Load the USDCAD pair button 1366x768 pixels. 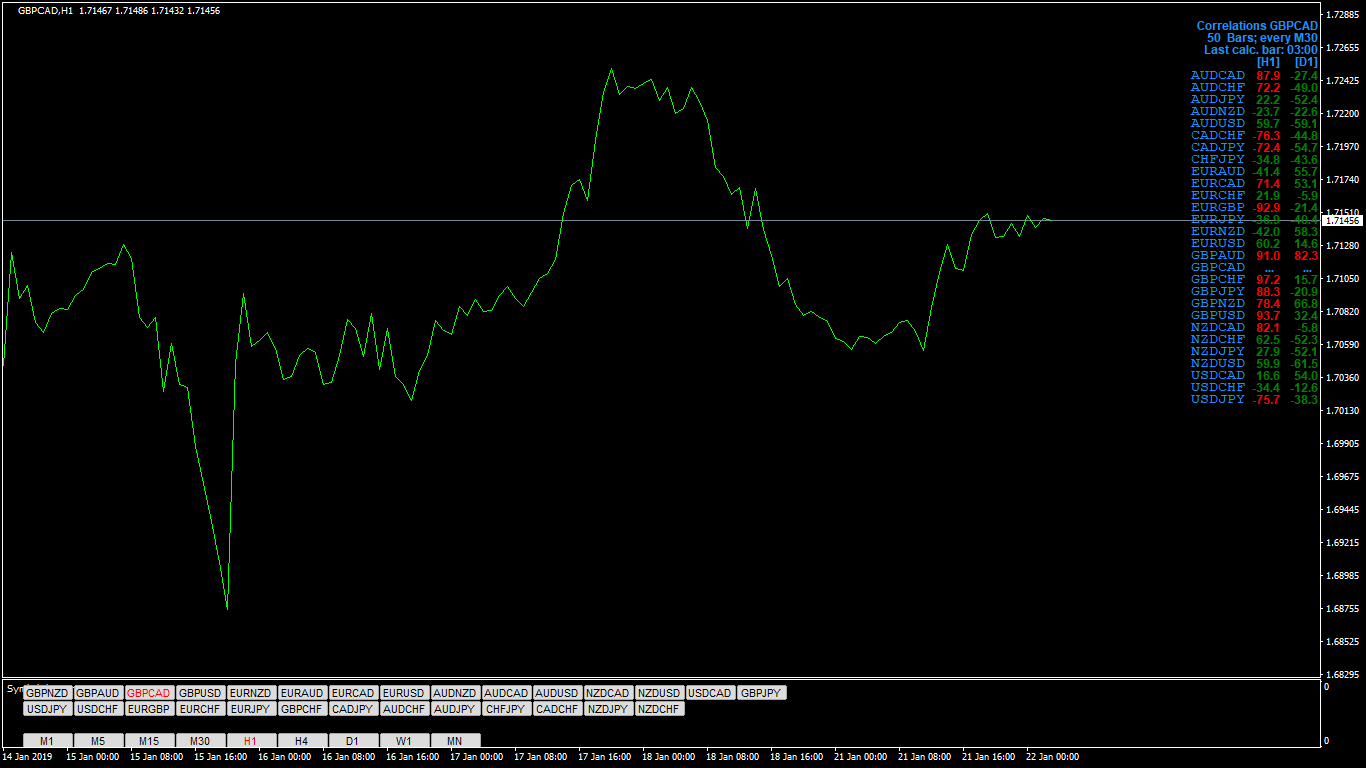711,693
